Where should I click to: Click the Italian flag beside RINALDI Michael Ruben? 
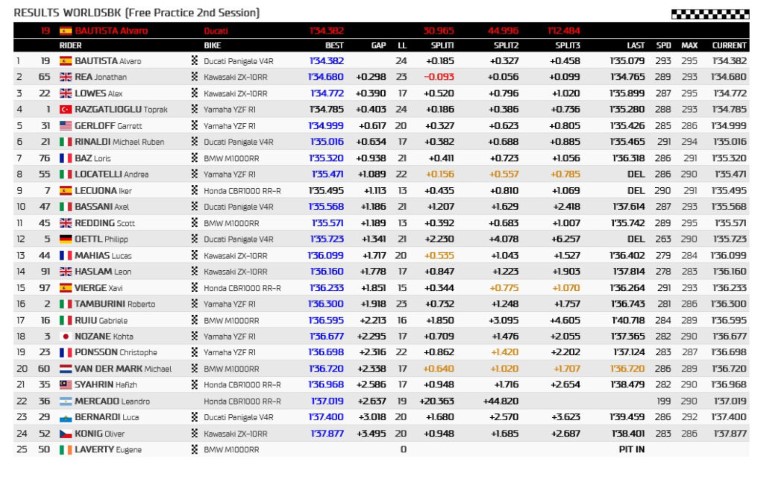(x=65, y=142)
